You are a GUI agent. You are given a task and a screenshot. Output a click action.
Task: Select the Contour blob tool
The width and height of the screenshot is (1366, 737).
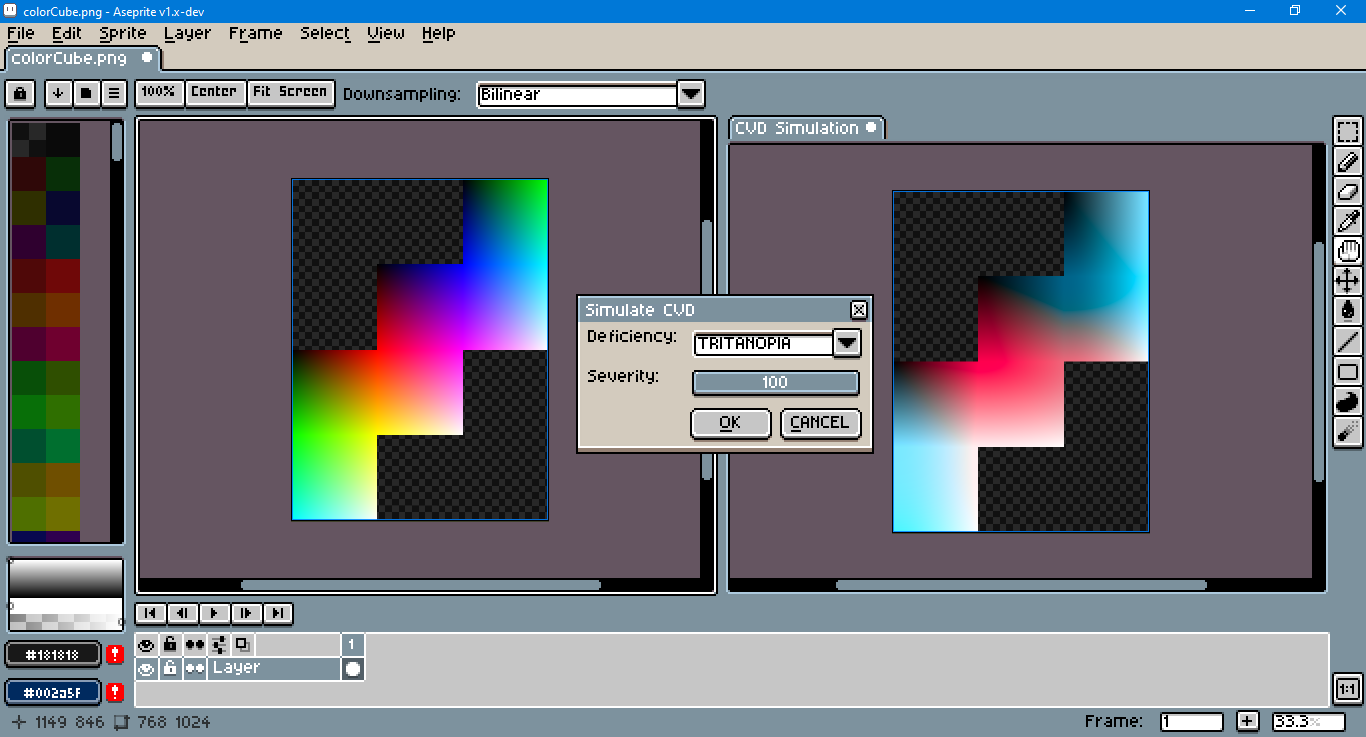(1348, 402)
